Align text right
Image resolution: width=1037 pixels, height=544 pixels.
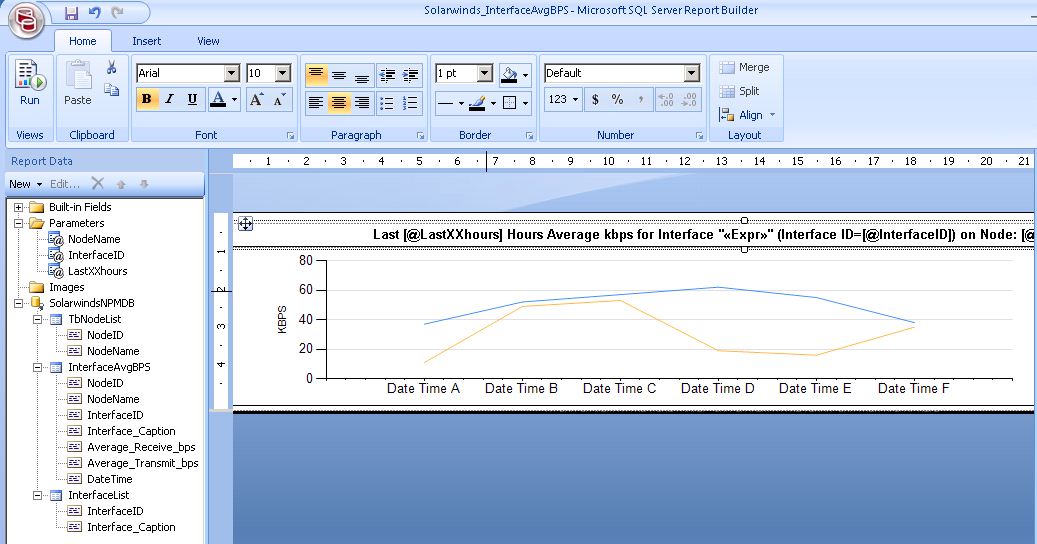pyautogui.click(x=362, y=102)
